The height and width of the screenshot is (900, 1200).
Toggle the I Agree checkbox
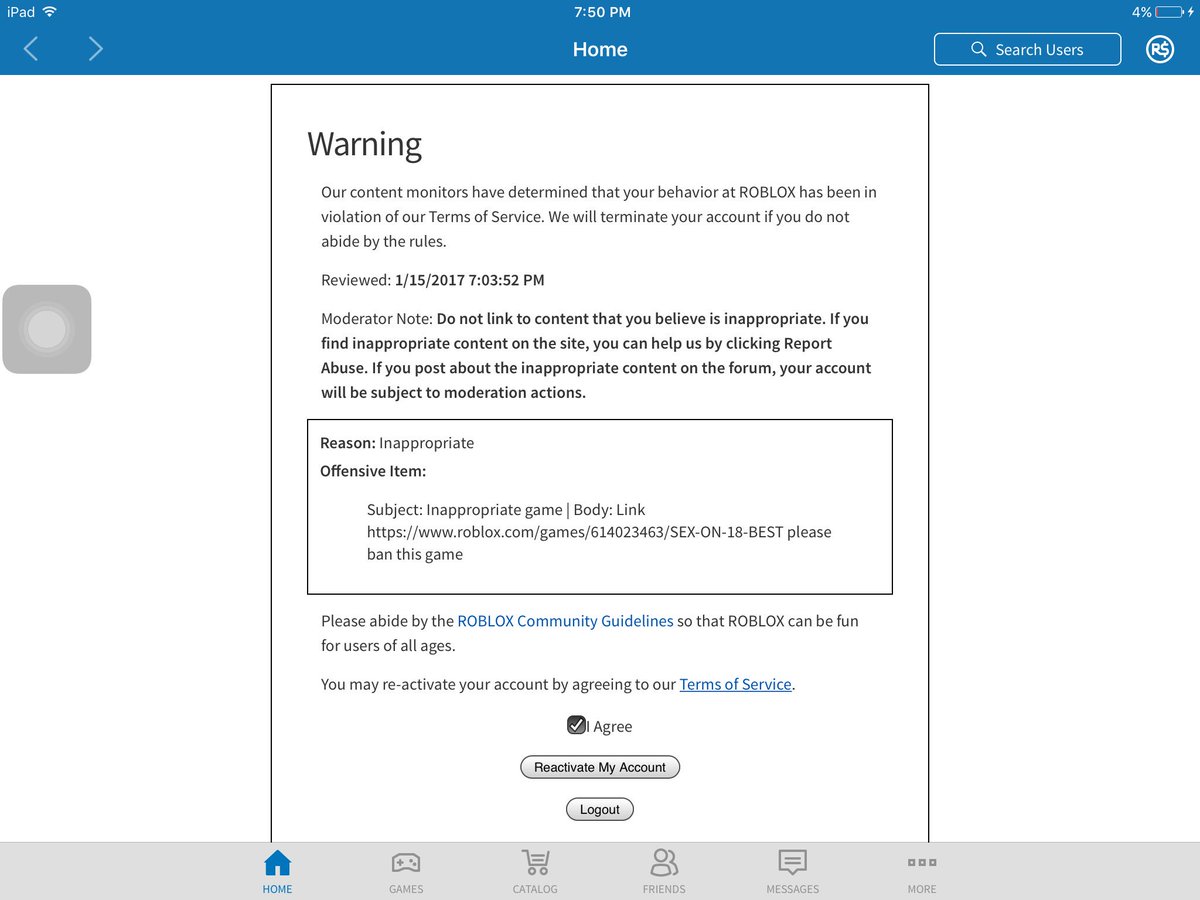576,725
